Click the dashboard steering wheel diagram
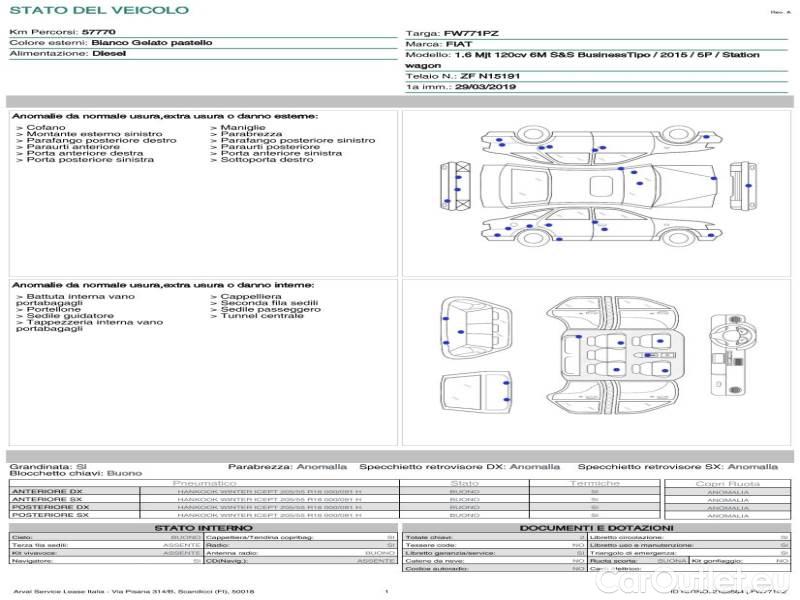This screenshot has width=800, height=600. pos(728,332)
